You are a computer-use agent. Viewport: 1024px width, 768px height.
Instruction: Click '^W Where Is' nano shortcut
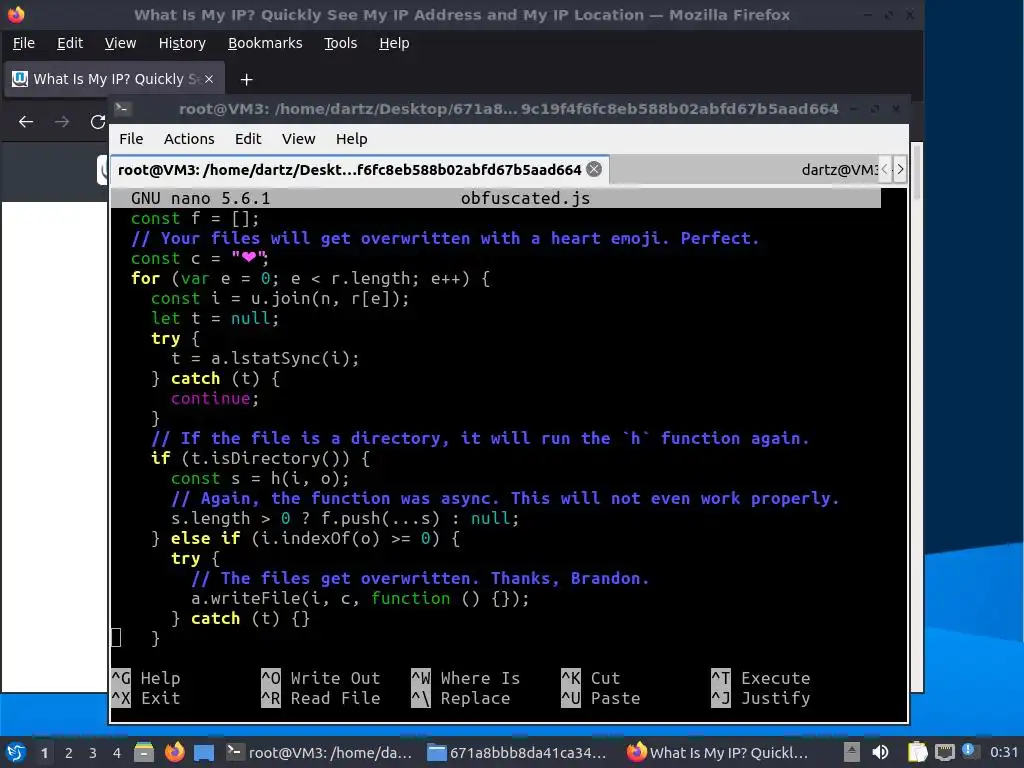pos(466,679)
